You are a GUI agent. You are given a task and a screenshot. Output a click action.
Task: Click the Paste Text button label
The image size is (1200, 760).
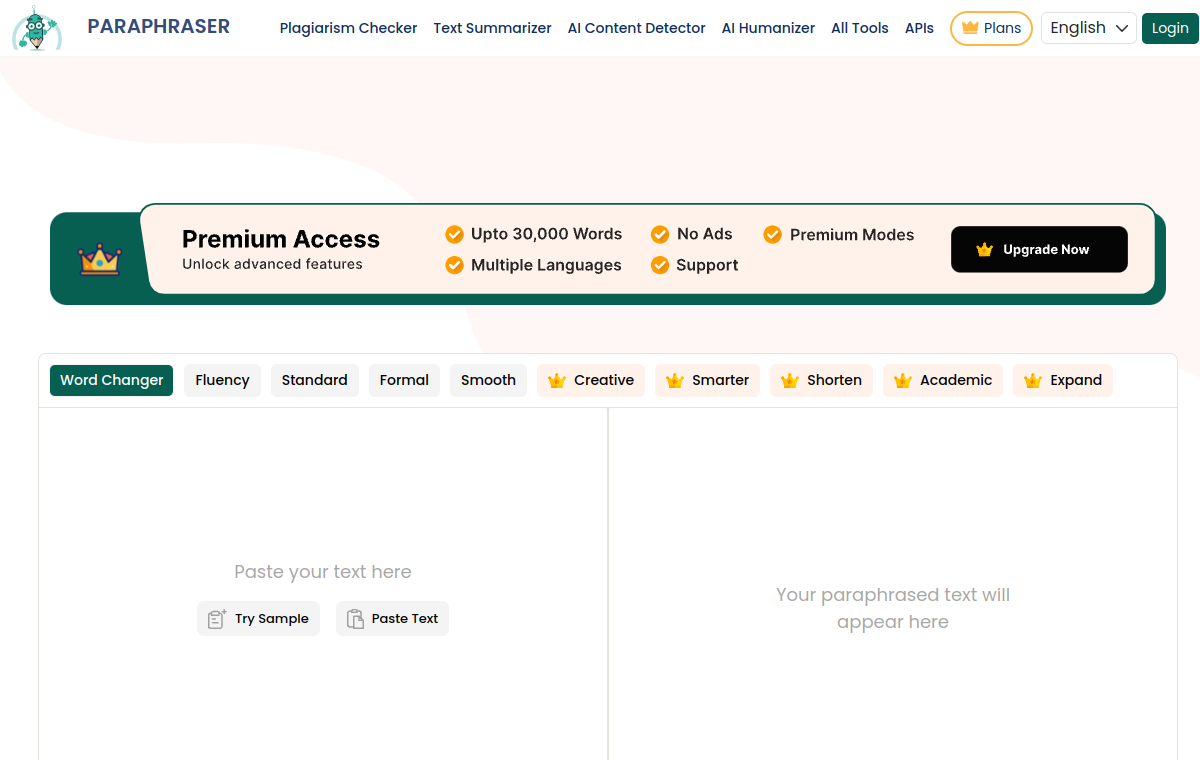click(x=405, y=619)
